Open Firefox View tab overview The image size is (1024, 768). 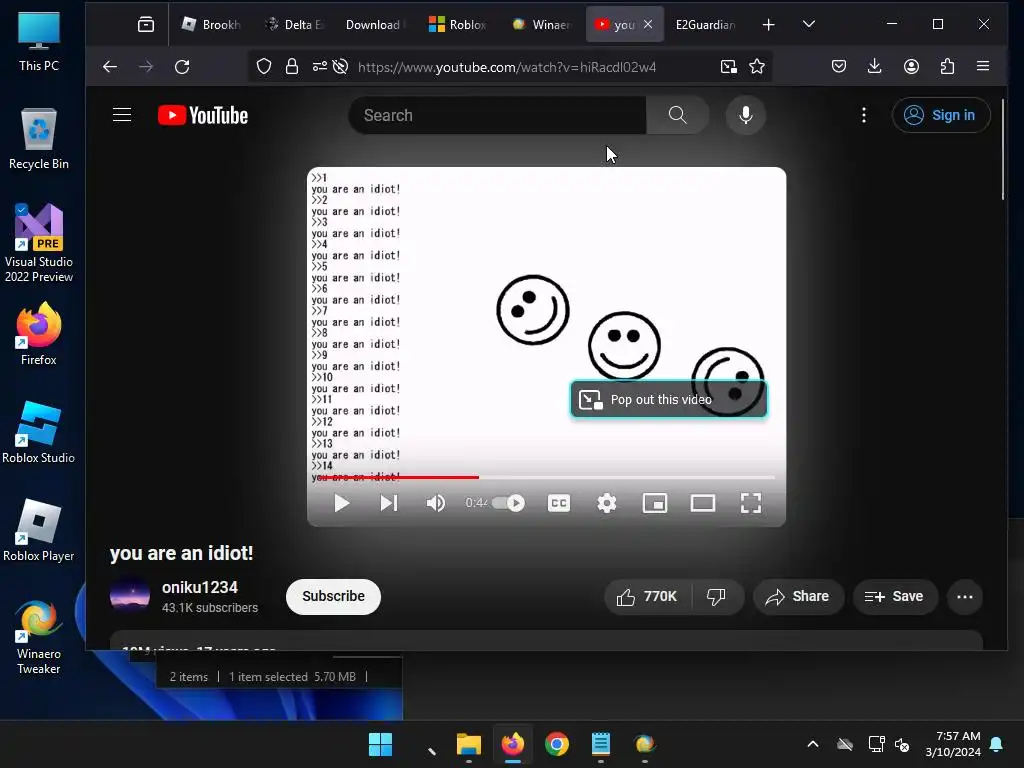coord(146,25)
